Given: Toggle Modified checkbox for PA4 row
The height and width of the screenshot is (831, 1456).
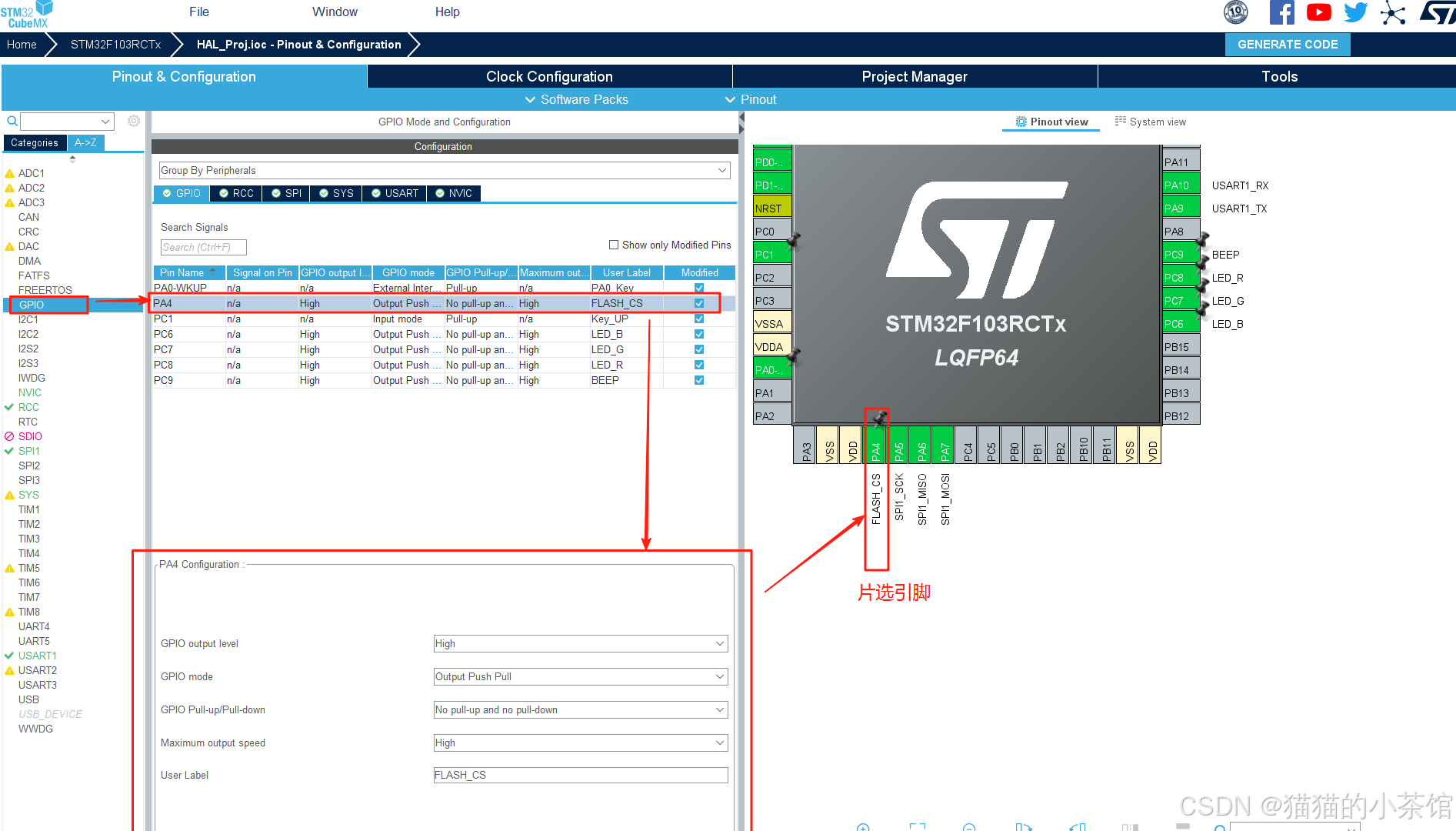Looking at the screenshot, I should click(x=699, y=303).
